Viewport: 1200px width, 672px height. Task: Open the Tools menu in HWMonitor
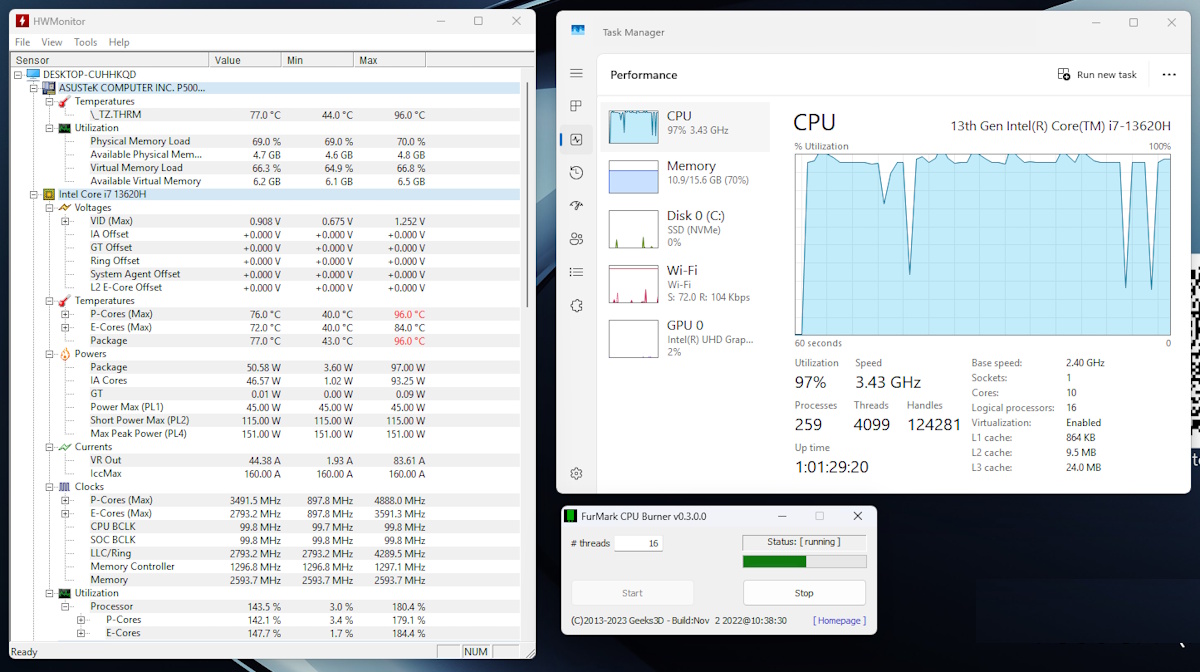[85, 41]
